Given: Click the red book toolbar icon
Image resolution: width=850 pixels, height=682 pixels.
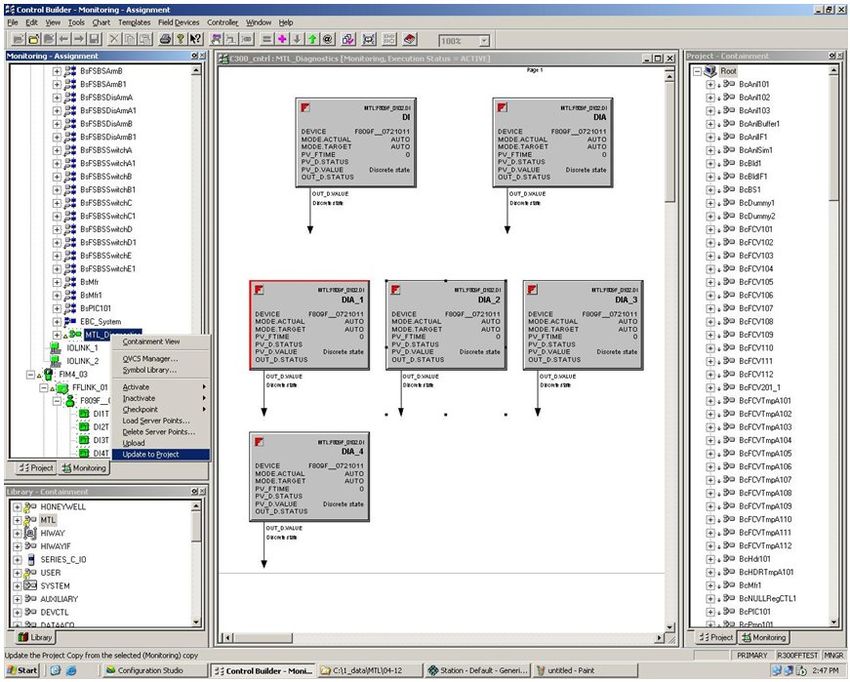Looking at the screenshot, I should click(x=410, y=39).
